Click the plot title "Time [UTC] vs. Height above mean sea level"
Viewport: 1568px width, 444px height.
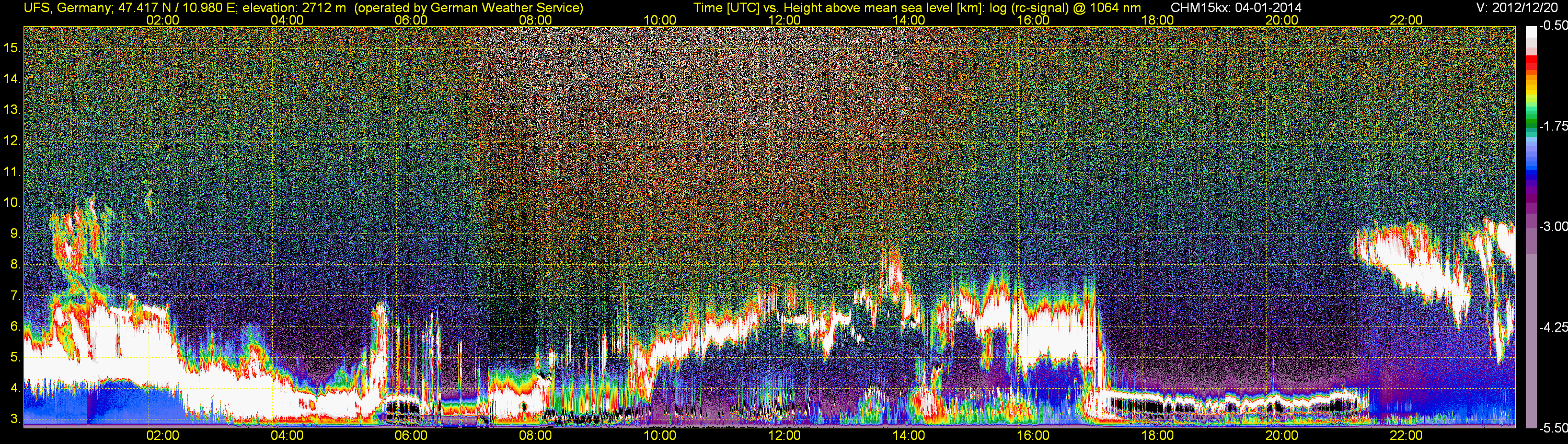point(825,7)
